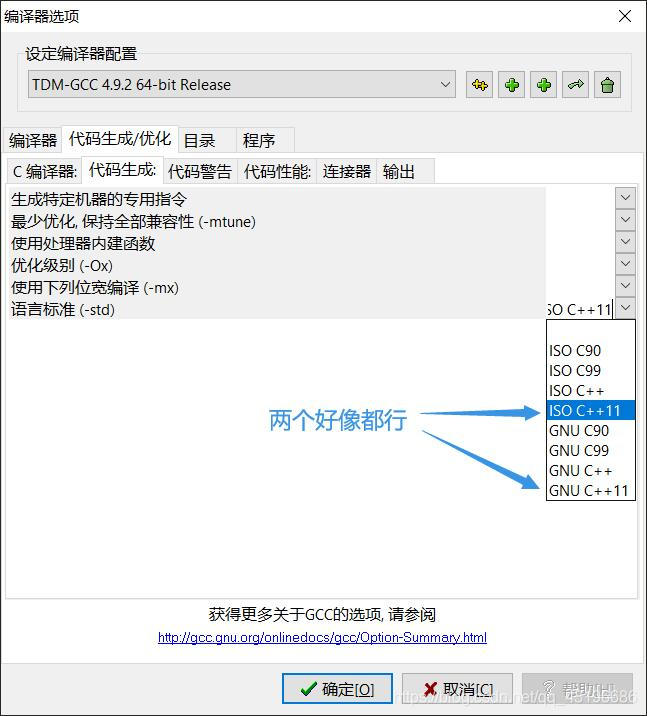This screenshot has height=716, width=647.
Task: Open the 代码警告 sub-tab
Action: tap(200, 172)
